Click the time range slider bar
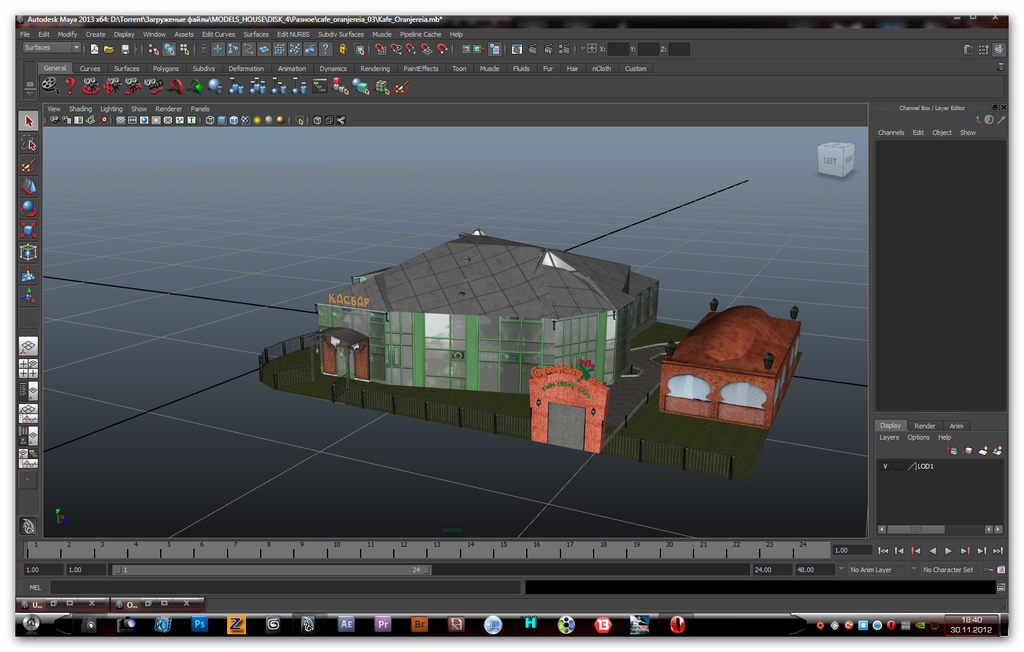The image size is (1024, 652). pos(270,569)
